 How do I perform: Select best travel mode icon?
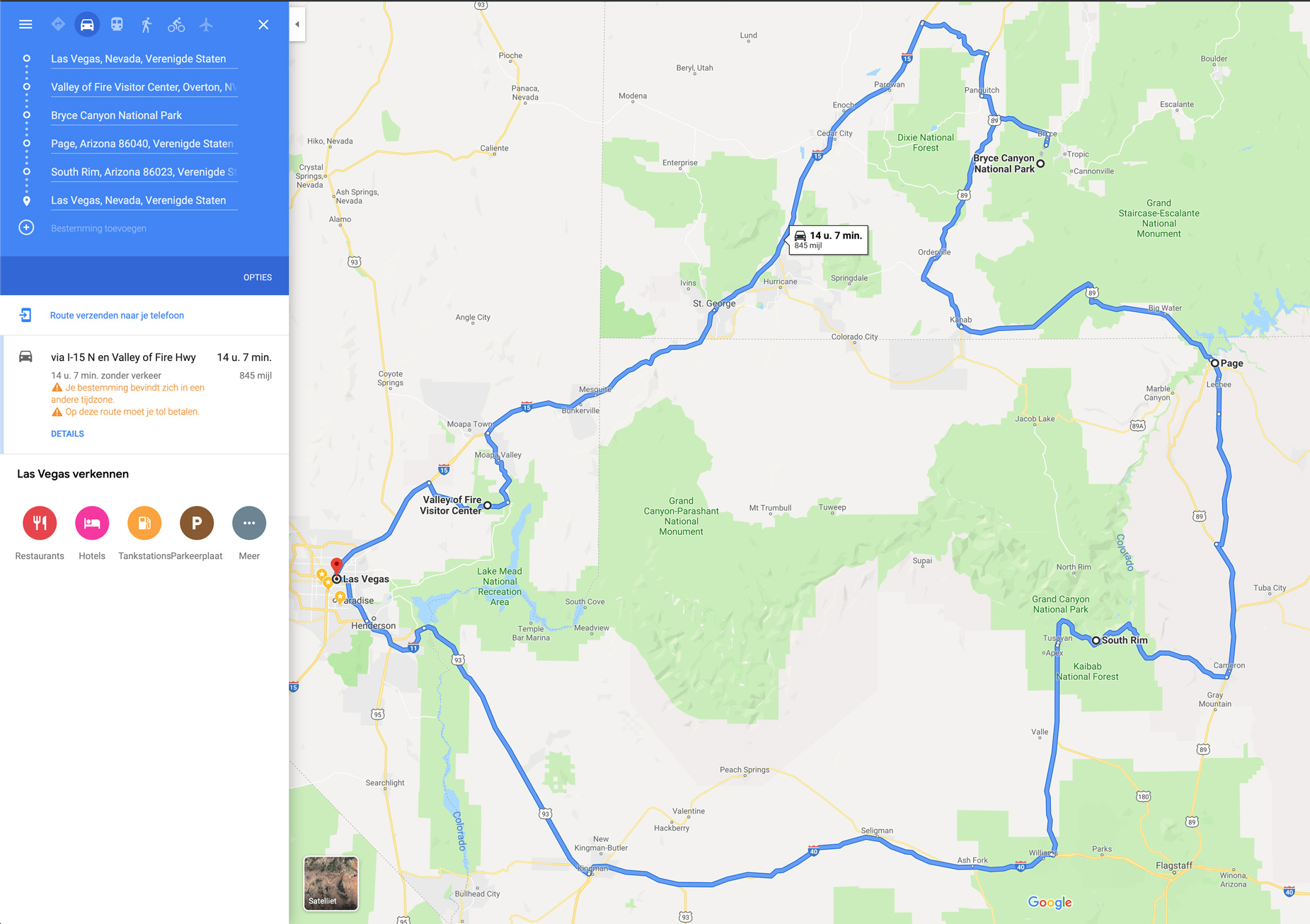point(58,25)
